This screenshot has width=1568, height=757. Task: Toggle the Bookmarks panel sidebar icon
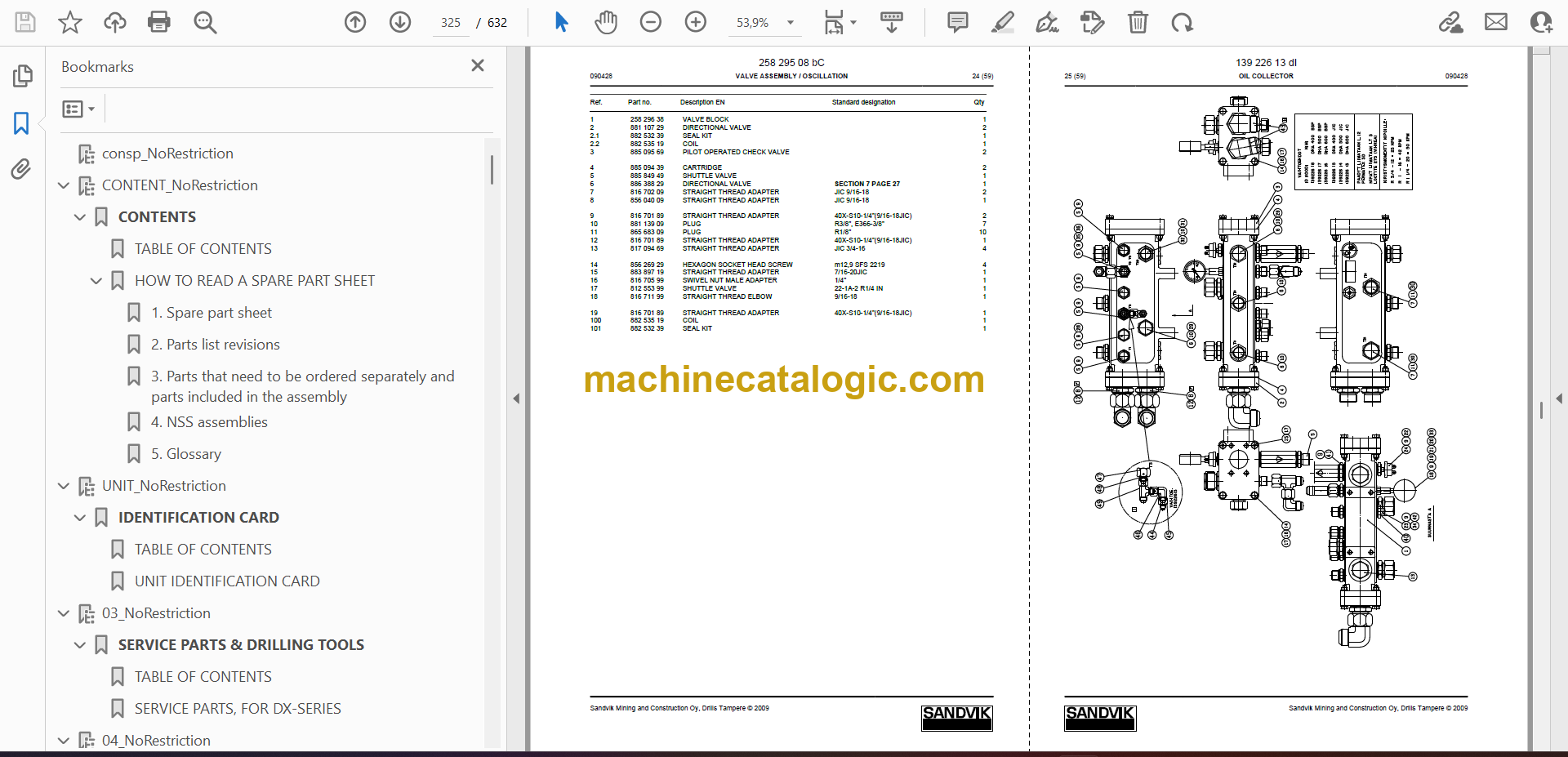[22, 123]
